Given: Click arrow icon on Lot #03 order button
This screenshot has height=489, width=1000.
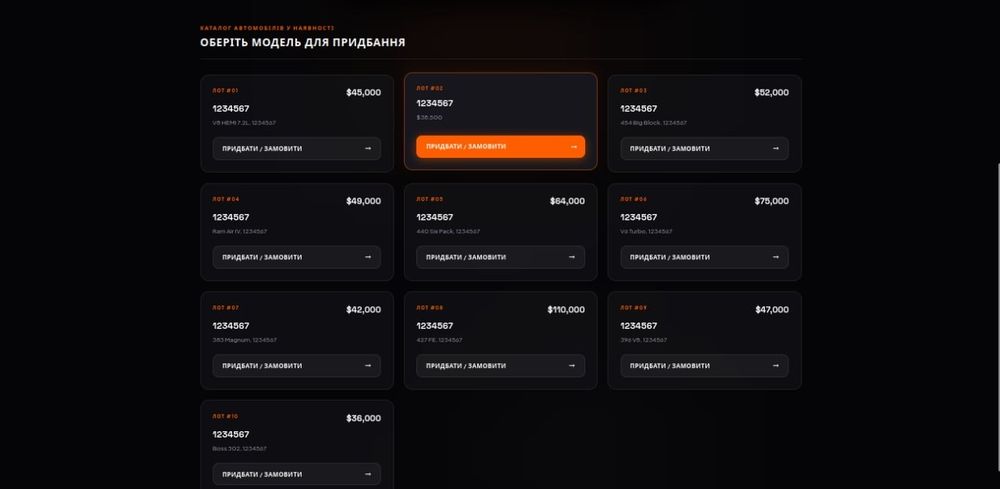Looking at the screenshot, I should click(776, 149).
